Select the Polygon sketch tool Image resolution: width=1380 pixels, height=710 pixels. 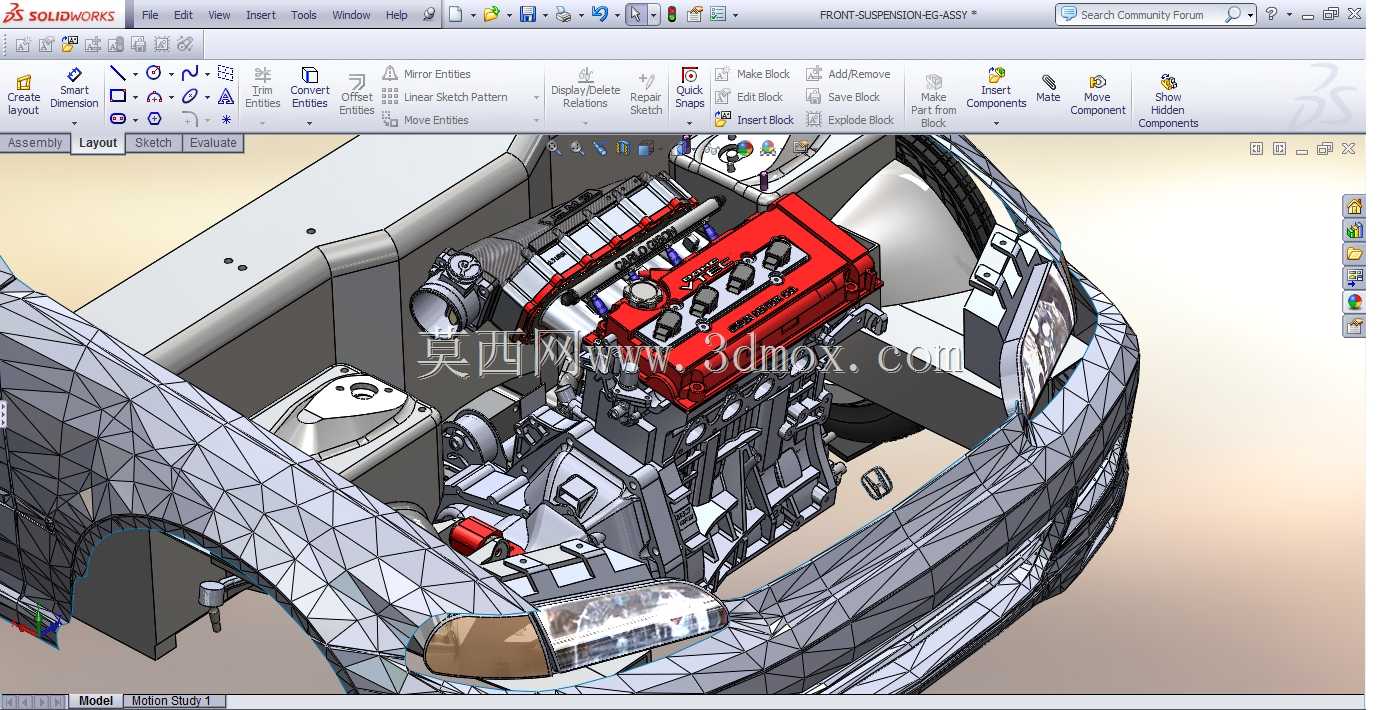tap(154, 119)
